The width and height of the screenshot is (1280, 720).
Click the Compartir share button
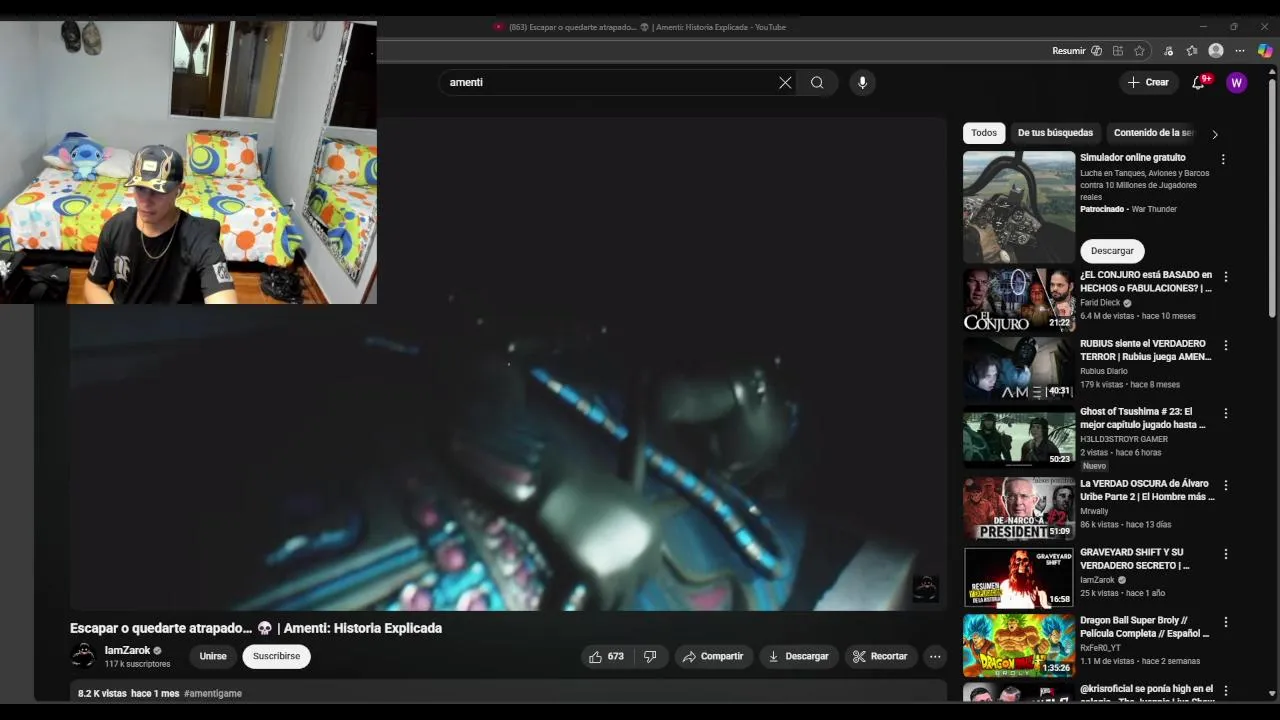point(713,656)
